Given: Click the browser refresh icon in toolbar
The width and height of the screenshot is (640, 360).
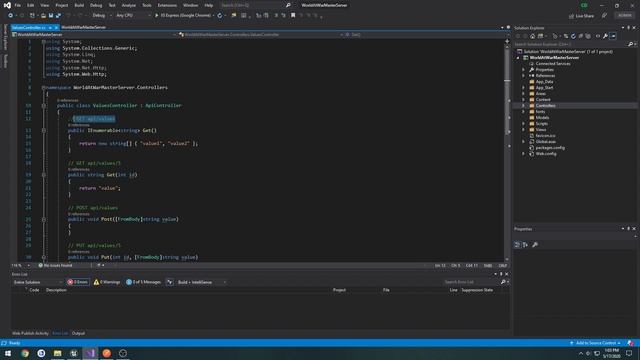Looking at the screenshot, I should [x=220, y=16].
